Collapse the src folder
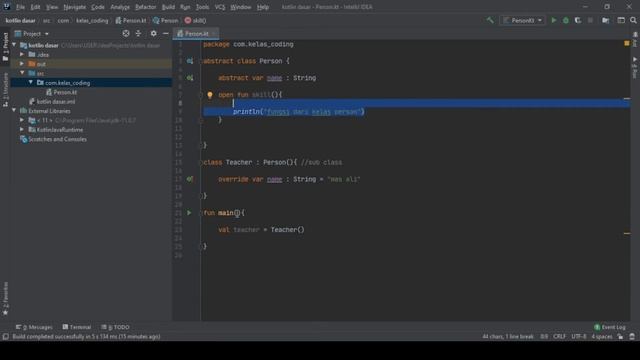Image resolution: width=640 pixels, height=360 pixels. click(22, 73)
